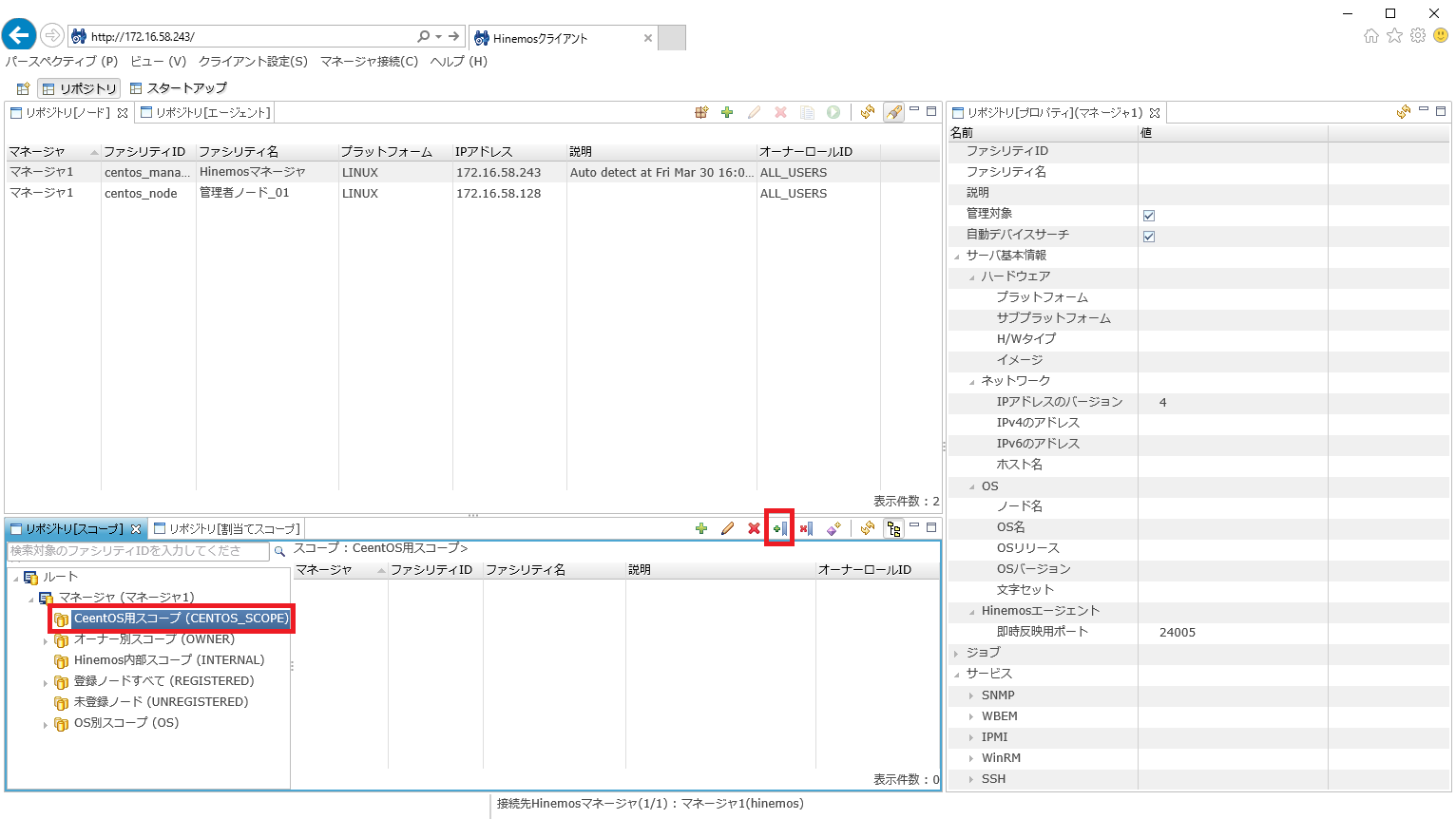This screenshot has width=1456, height=819.
Task: Collapse the ネットワーク property group
Action: tap(971, 382)
